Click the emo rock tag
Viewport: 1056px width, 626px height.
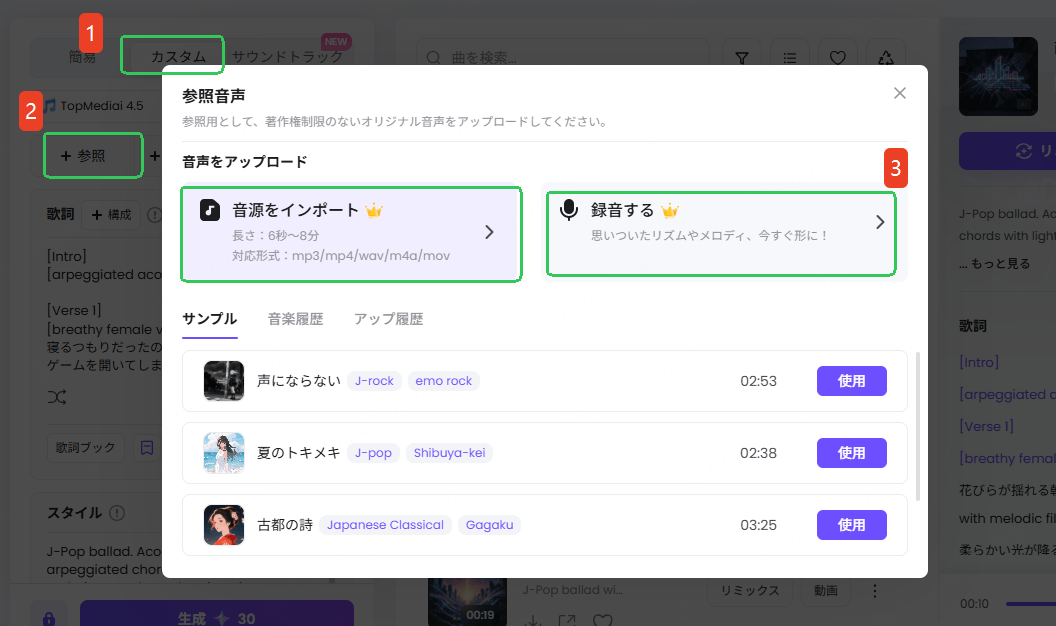coord(444,381)
